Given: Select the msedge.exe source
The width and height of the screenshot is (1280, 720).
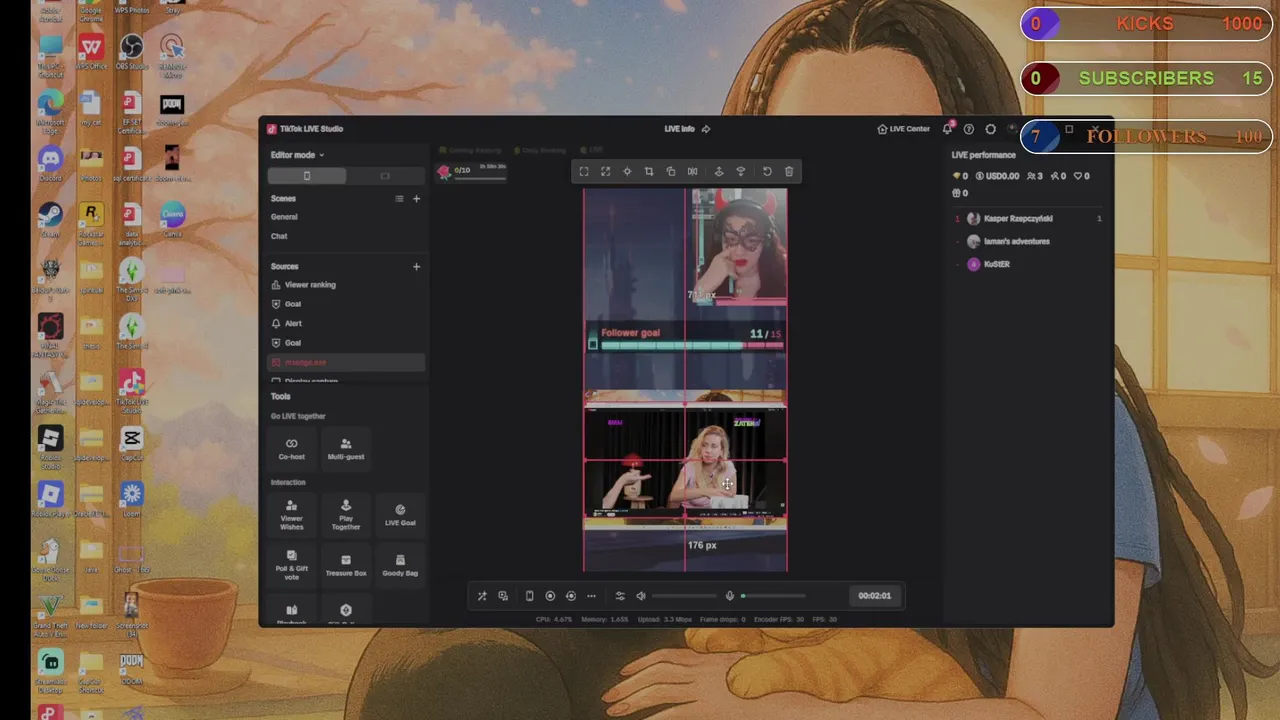Looking at the screenshot, I should point(346,362).
